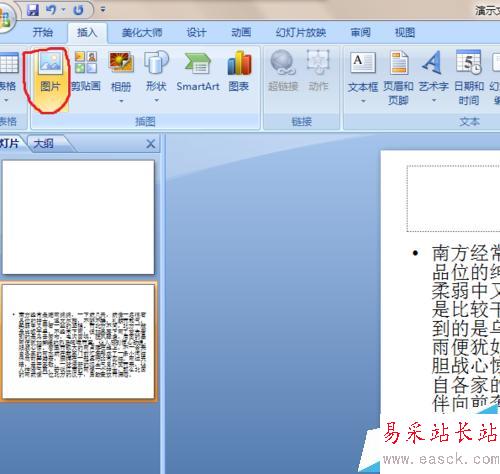Switch to the 视图 ribbon tab
This screenshot has width=500, height=474.
pyautogui.click(x=405, y=33)
